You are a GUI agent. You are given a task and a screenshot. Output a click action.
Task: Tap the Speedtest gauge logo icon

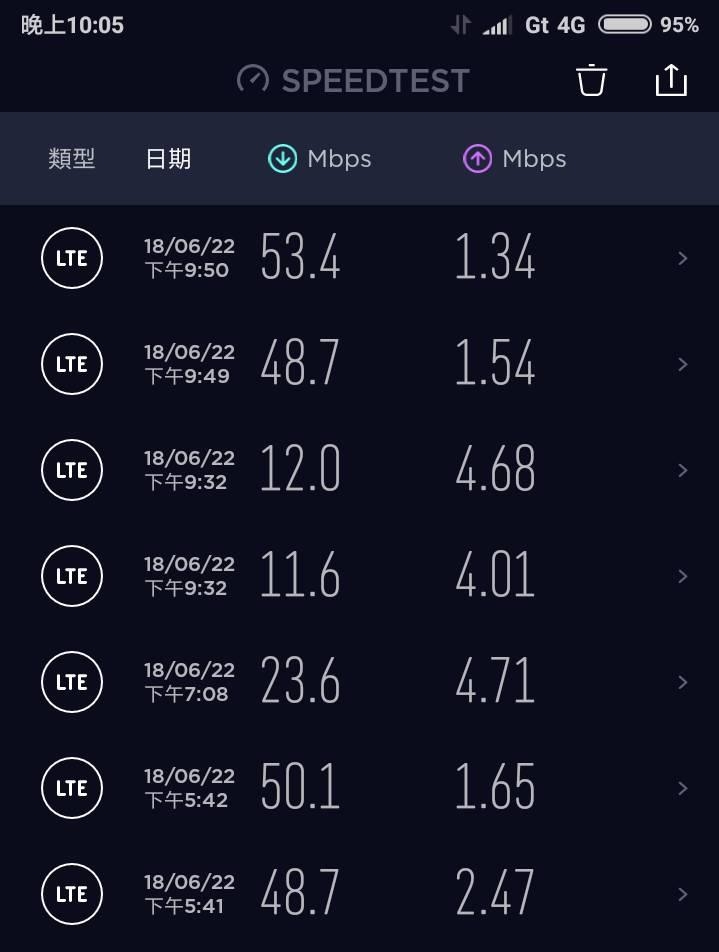(x=253, y=80)
